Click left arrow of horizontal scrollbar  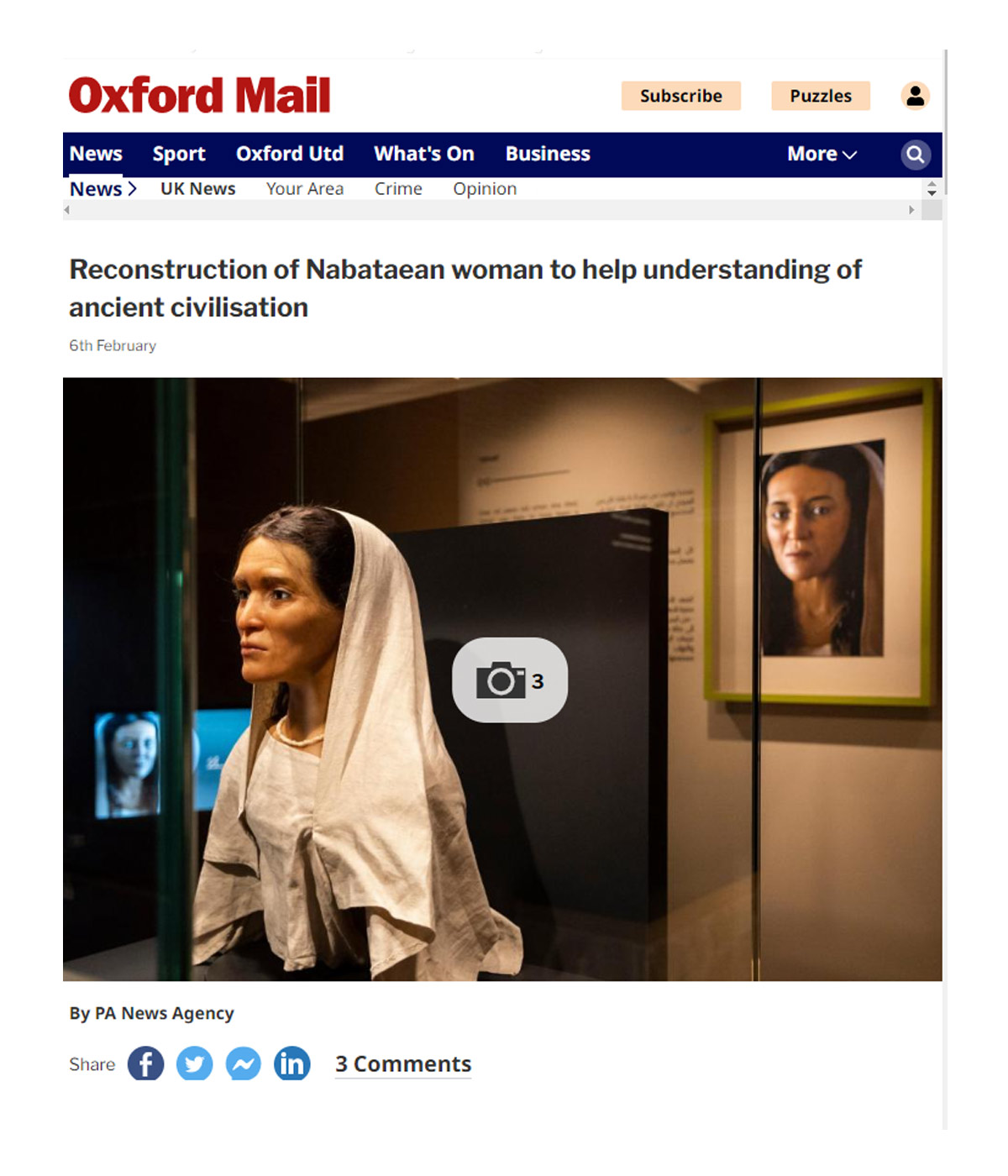click(x=67, y=210)
